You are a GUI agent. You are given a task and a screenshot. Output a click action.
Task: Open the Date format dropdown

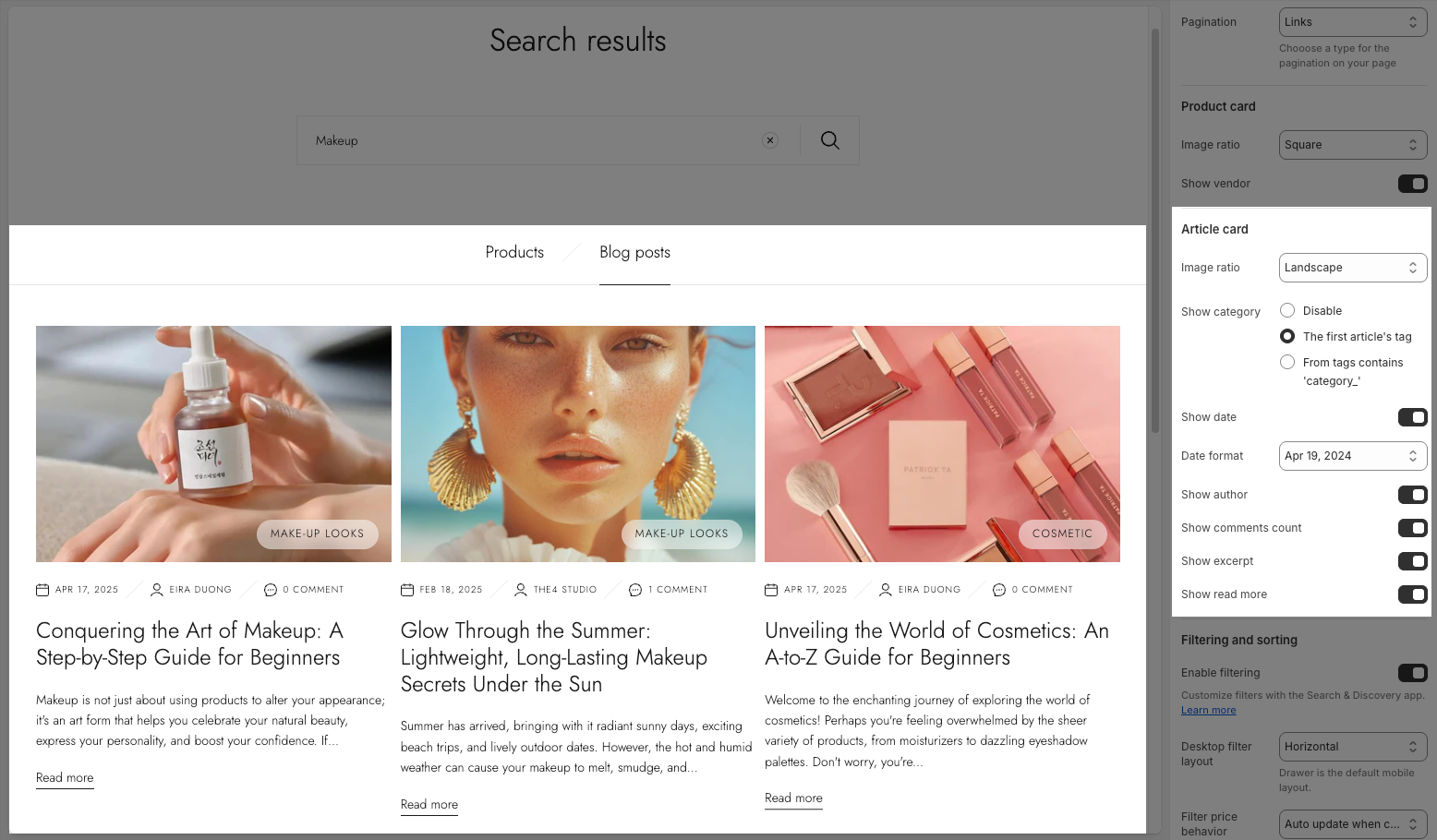pyautogui.click(x=1353, y=456)
